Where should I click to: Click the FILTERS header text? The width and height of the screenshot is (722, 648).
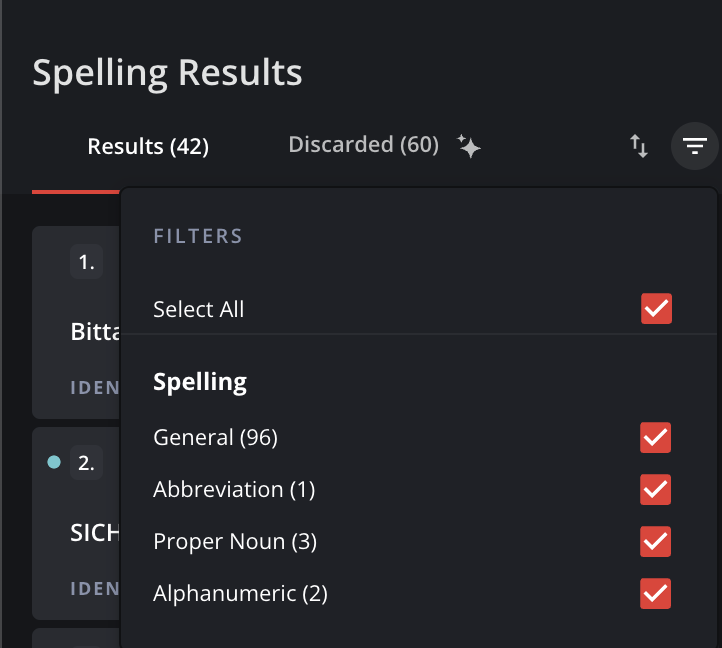click(198, 237)
